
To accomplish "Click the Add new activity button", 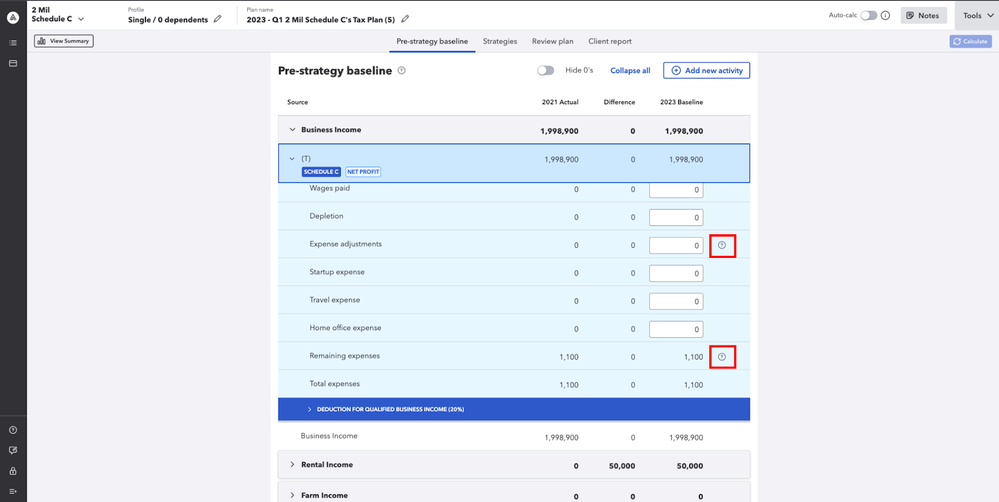I will coord(706,71).
